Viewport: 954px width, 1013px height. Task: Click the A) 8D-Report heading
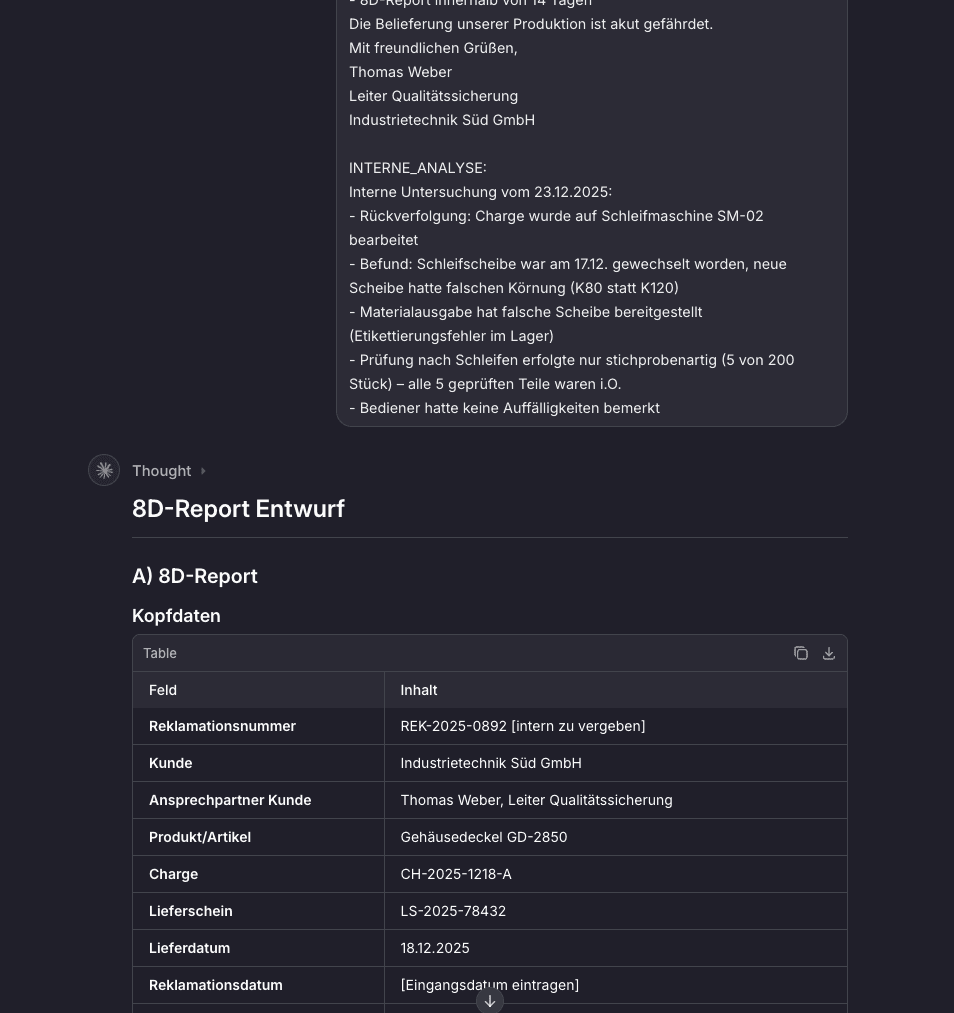pyautogui.click(x=195, y=576)
